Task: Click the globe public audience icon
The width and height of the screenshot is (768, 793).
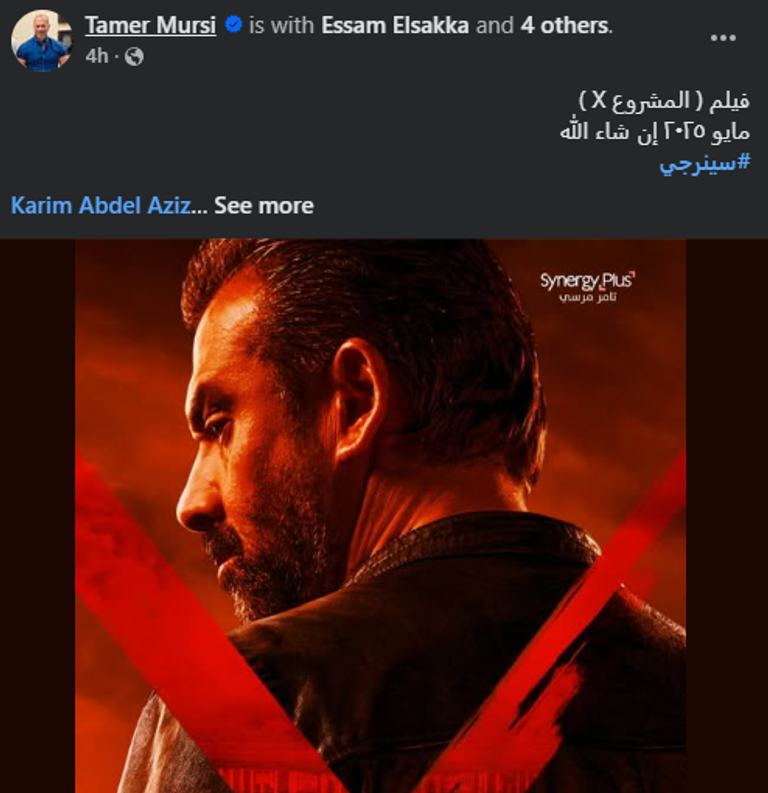Action: click(134, 57)
